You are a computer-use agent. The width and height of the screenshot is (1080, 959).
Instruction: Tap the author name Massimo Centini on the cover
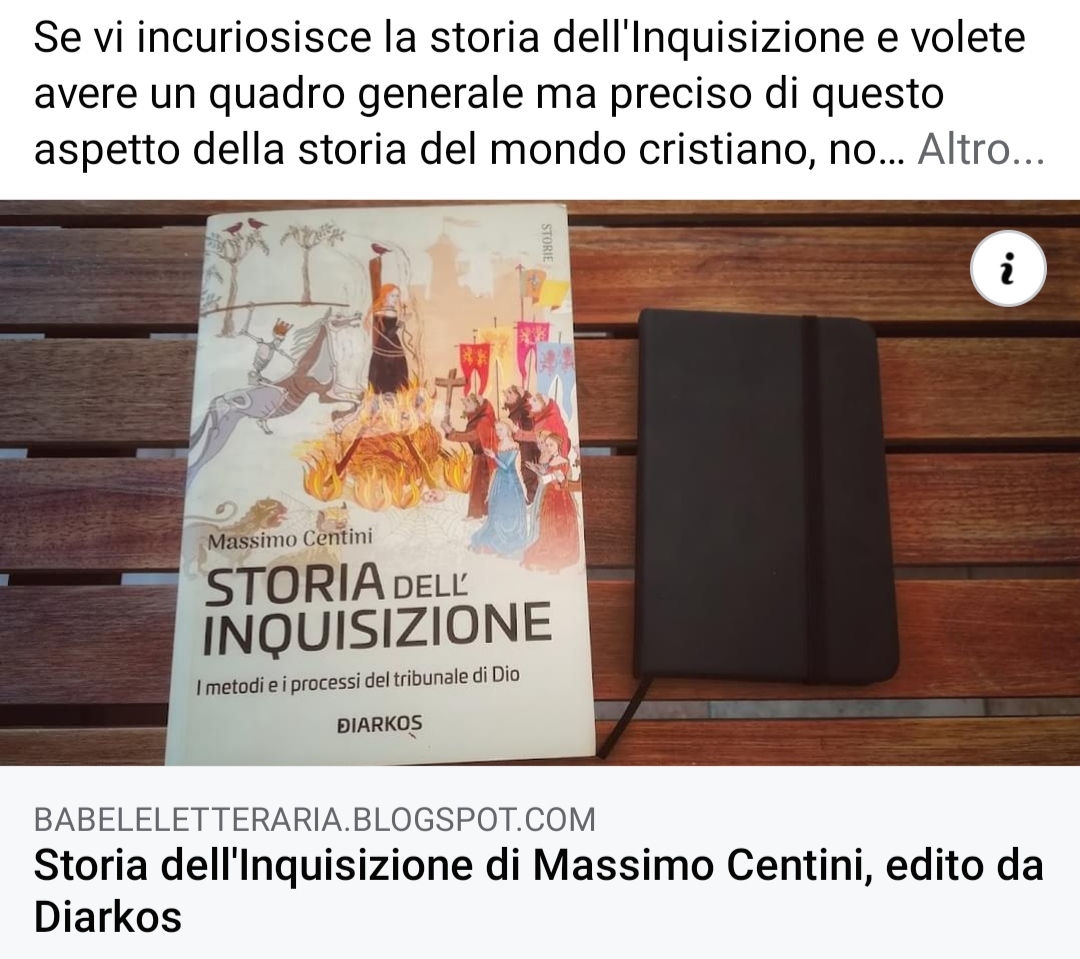tap(290, 539)
